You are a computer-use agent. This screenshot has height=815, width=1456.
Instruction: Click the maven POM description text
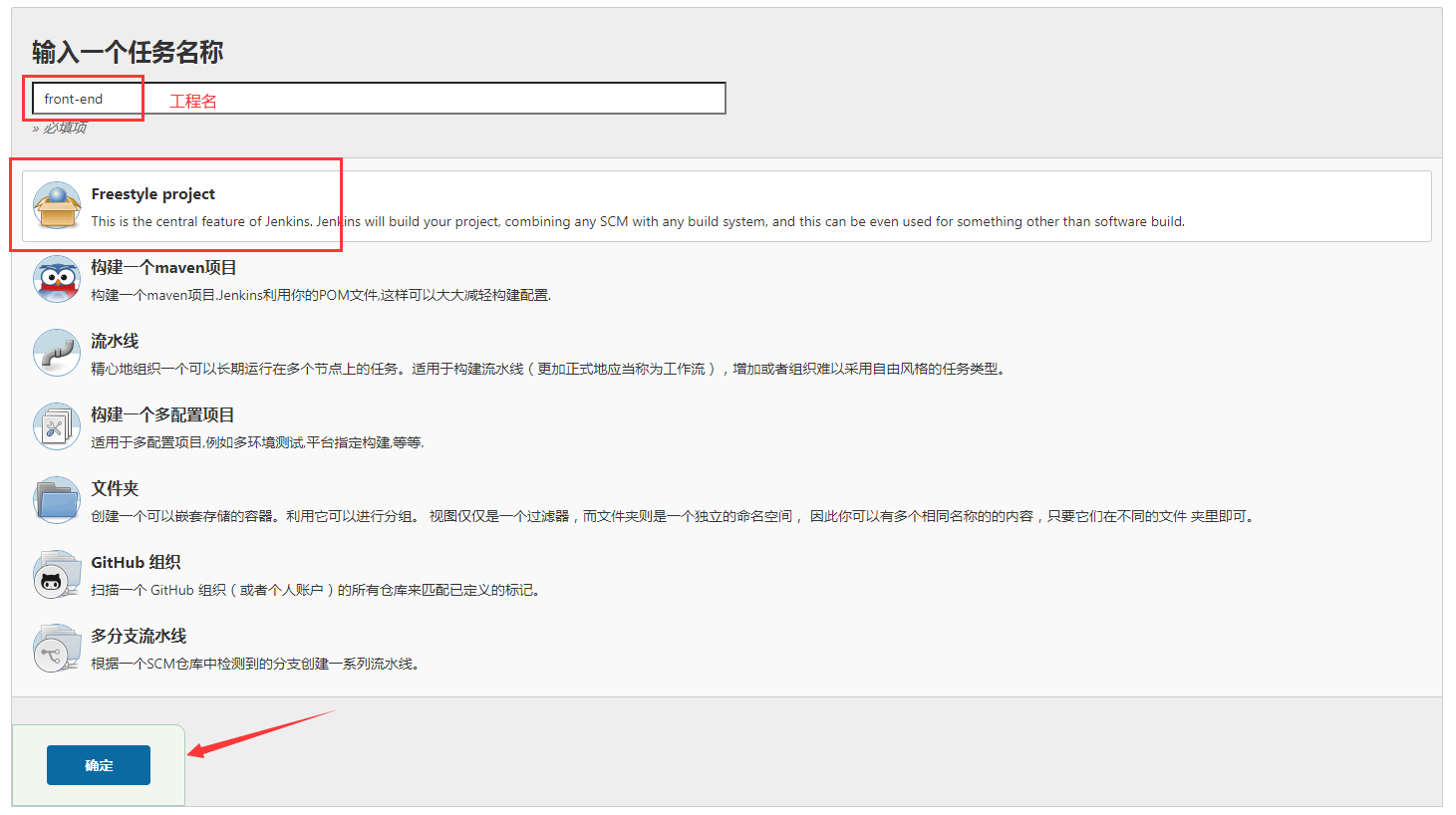(321, 296)
